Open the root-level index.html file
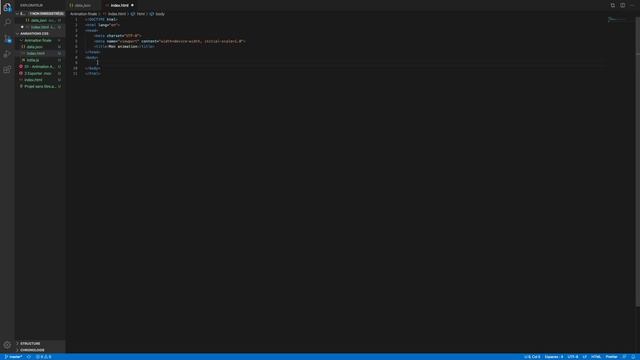Viewport: 640px width, 360px height. [x=40, y=80]
